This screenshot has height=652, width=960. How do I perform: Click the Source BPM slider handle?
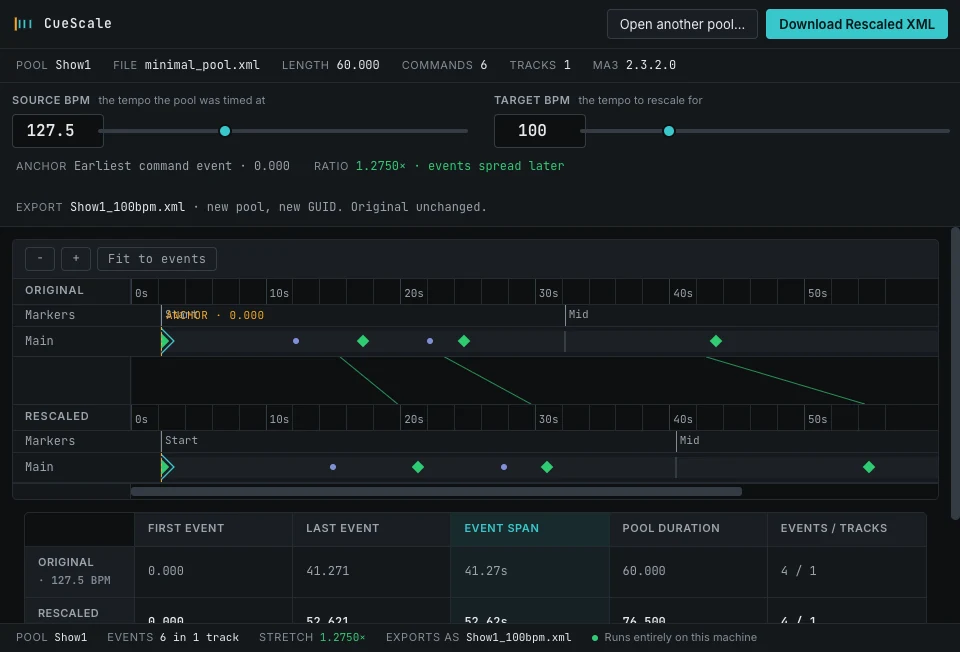pyautogui.click(x=225, y=131)
